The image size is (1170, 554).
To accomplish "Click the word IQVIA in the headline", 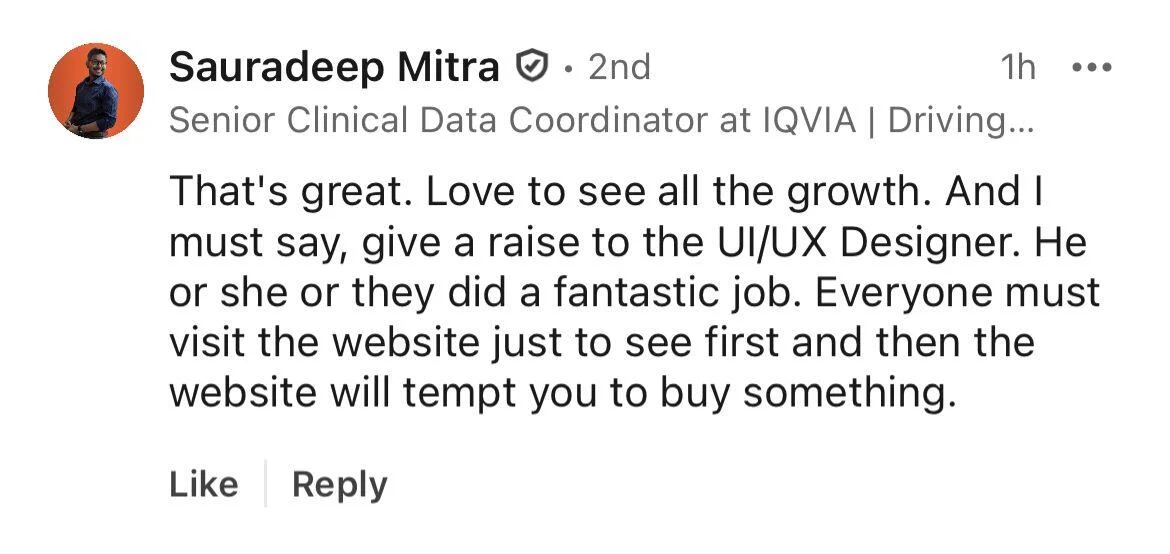I will [810, 119].
